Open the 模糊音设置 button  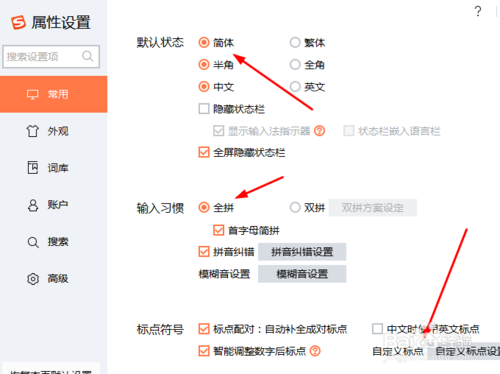[302, 274]
